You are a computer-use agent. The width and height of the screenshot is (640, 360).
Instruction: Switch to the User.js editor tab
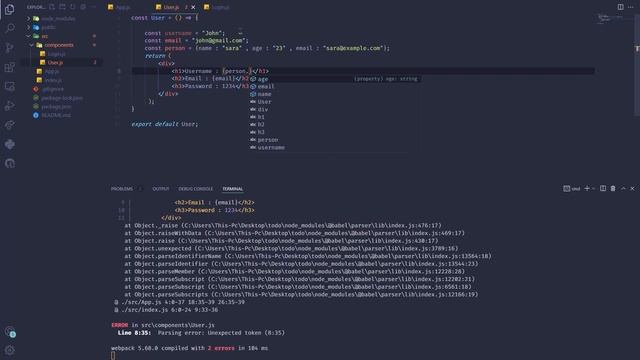click(x=171, y=7)
